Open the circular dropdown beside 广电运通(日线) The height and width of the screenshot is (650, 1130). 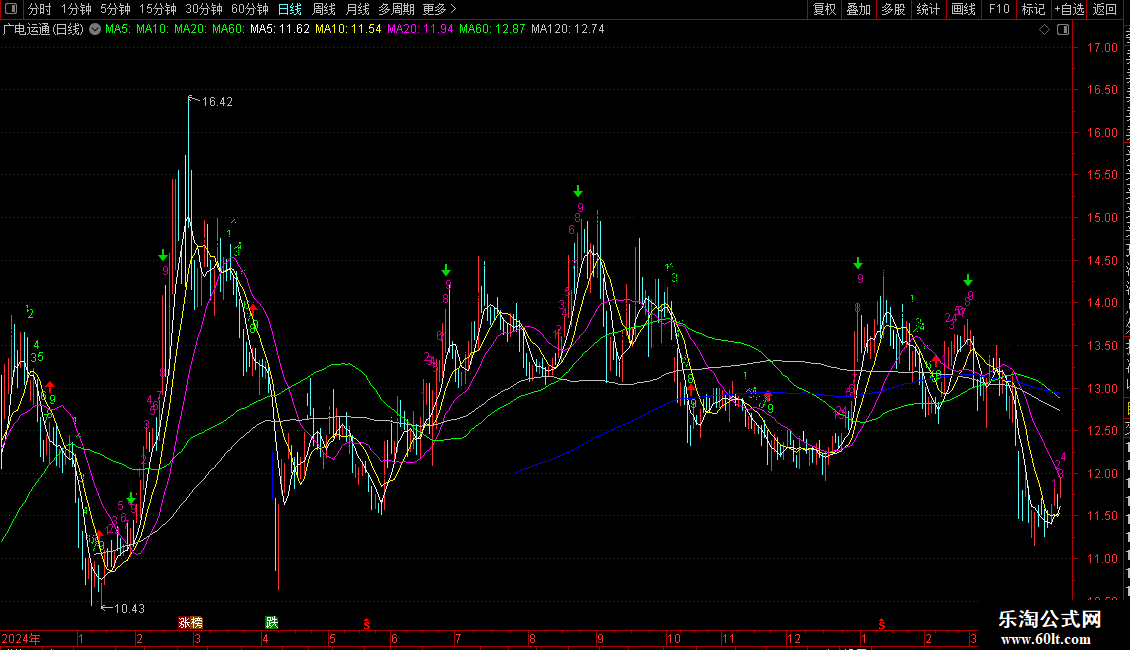94,29
